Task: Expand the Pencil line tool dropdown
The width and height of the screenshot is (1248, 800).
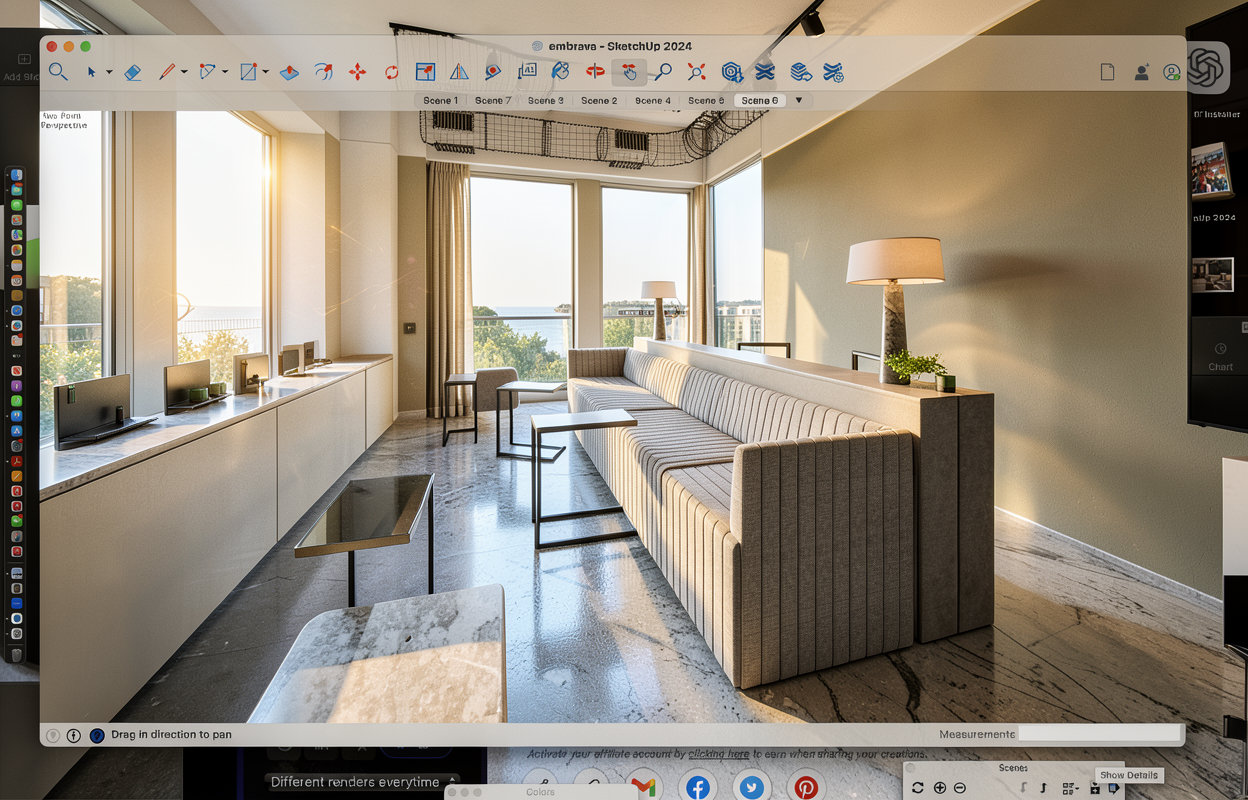Action: 184,72
